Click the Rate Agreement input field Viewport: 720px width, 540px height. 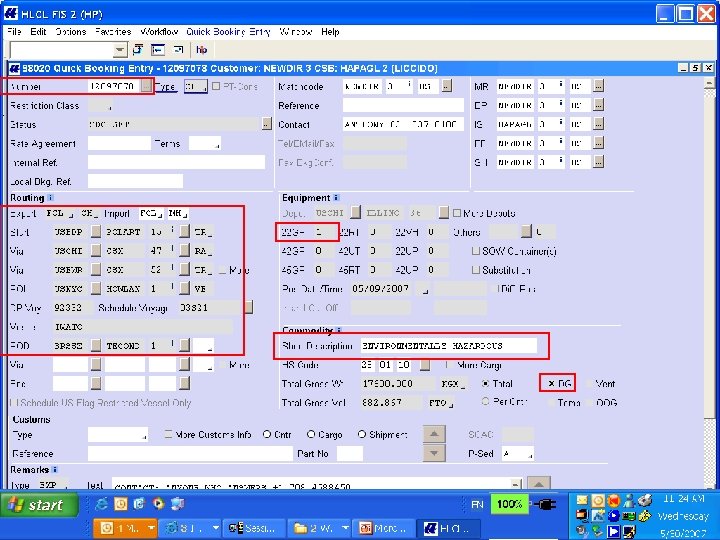coord(119,143)
